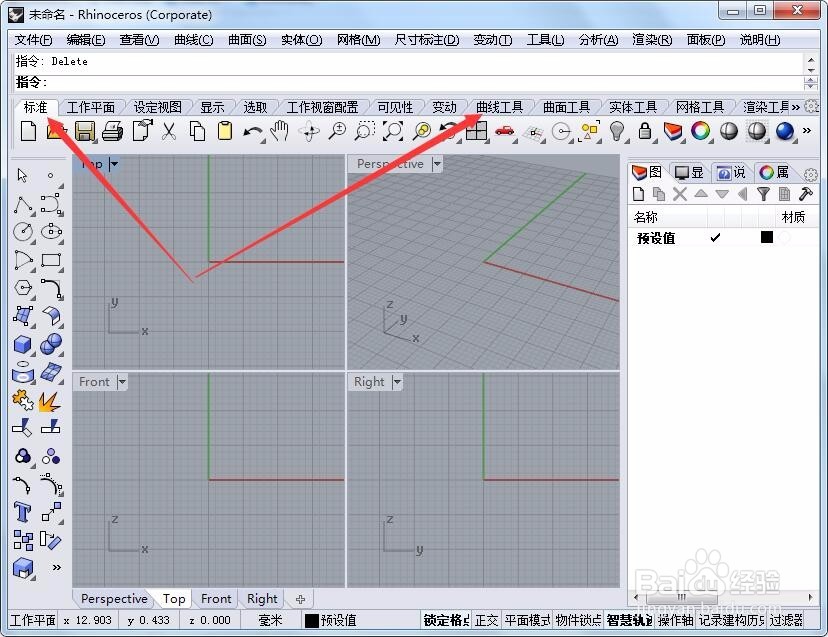Click the black color swatch of 预设值 layer

[x=767, y=237]
